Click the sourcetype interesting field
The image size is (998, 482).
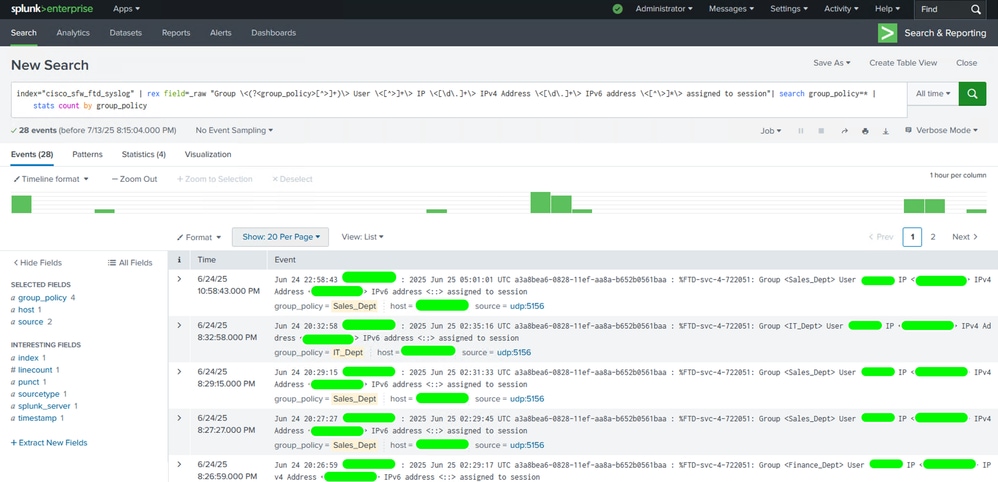(x=39, y=394)
